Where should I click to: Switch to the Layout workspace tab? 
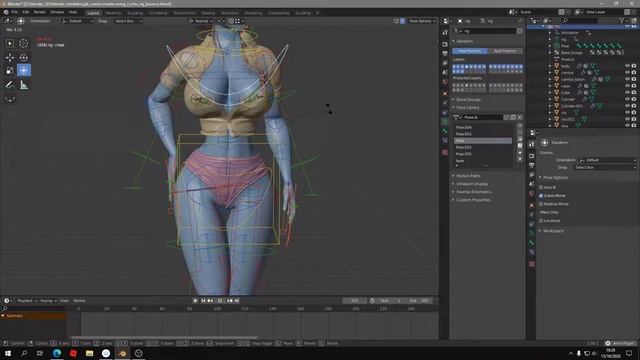click(93, 13)
